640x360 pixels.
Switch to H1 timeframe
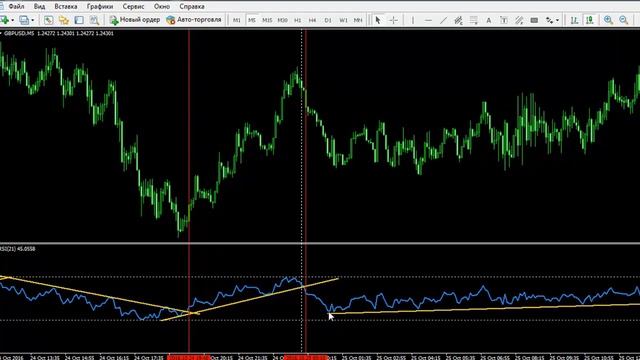coord(298,20)
